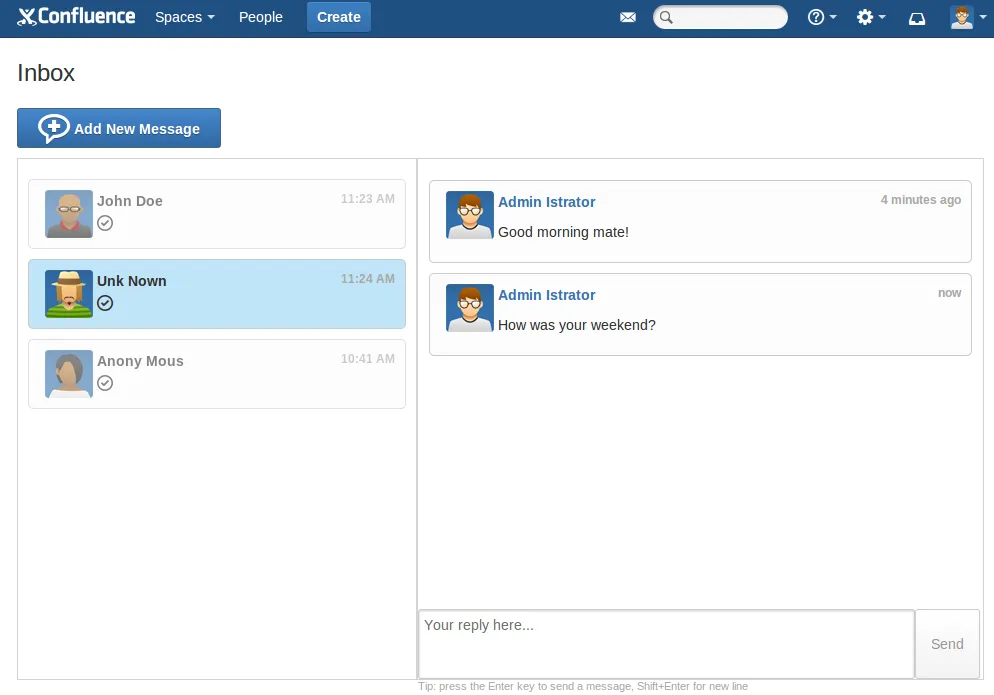
Task: Open the gear administration menu
Action: click(870, 17)
